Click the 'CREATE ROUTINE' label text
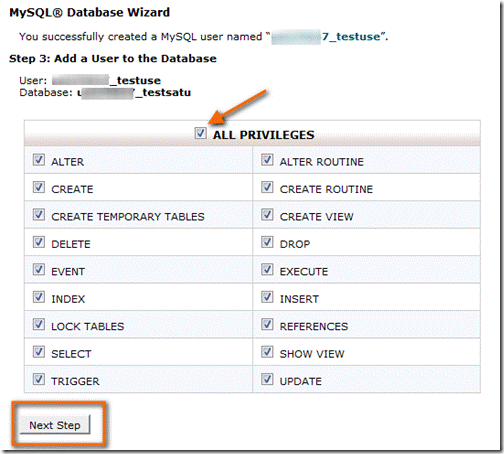Viewport: 504px width, 454px height. coord(326,189)
